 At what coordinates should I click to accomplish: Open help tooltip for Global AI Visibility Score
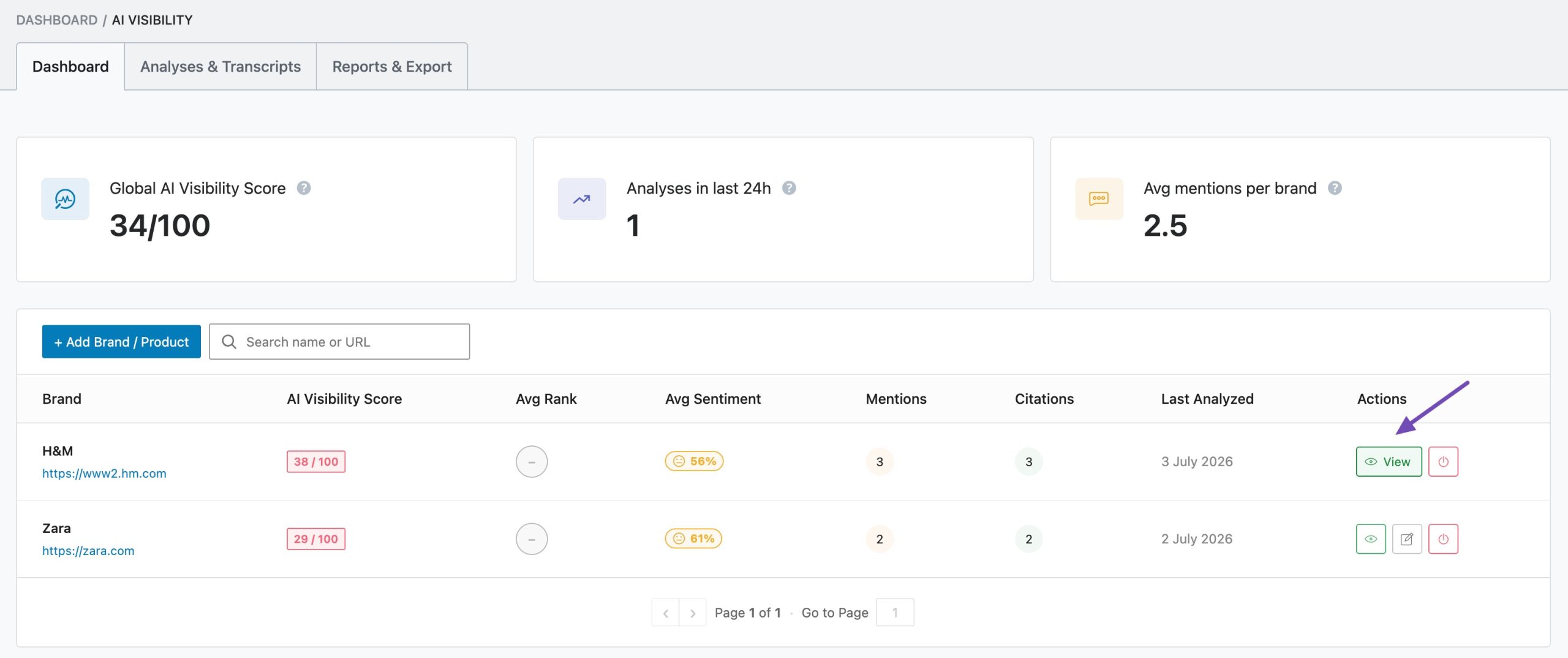[x=304, y=188]
